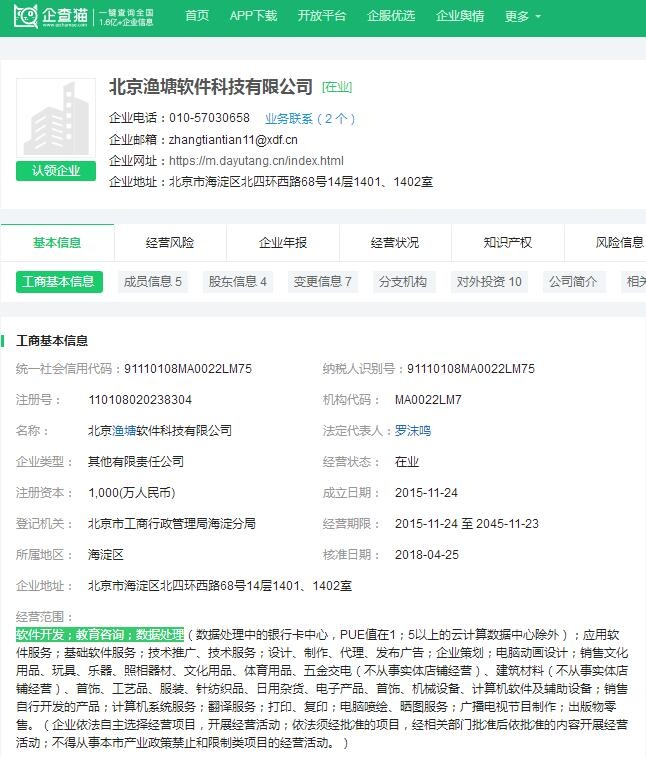This screenshot has width=646, height=757.
Task: Click the registration authority 北京市工商行政管理局海淀分局
Action: click(x=172, y=524)
